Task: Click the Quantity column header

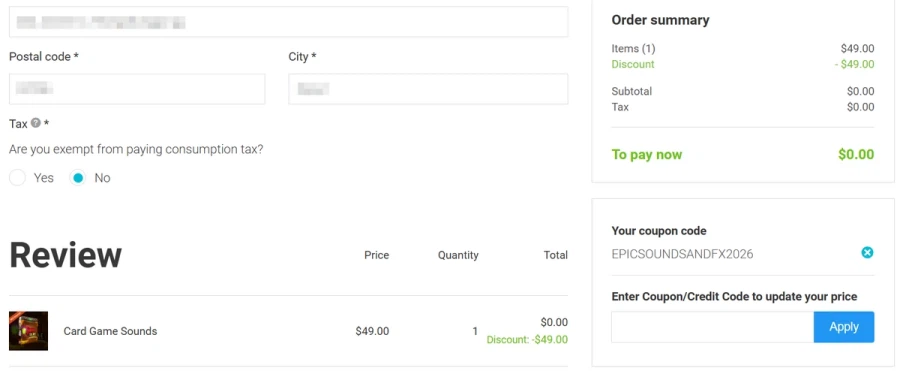Action: point(458,255)
